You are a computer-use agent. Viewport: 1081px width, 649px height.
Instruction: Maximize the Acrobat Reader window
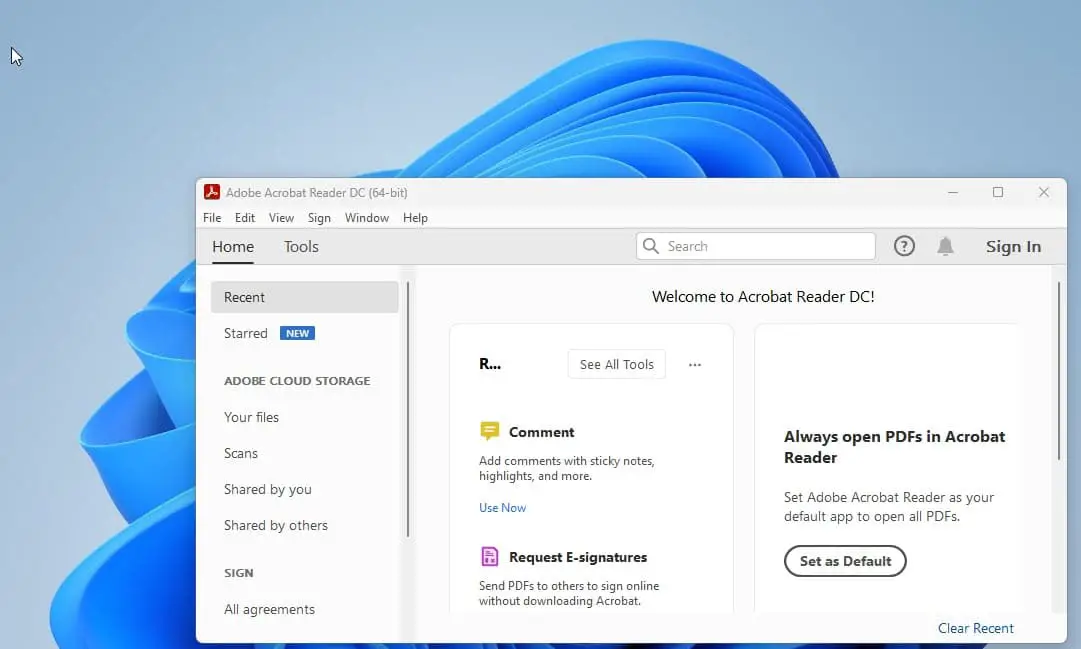pyautogui.click(x=998, y=192)
